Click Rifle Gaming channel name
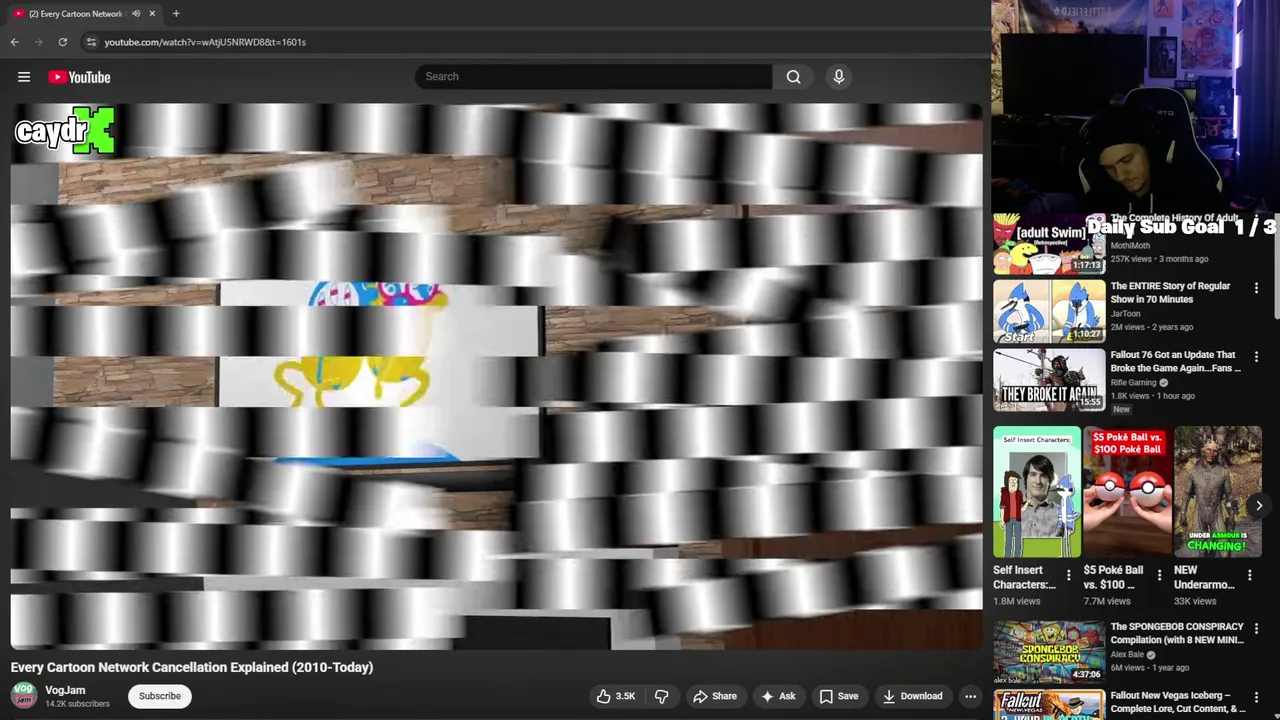1280x720 pixels. [x=1133, y=382]
